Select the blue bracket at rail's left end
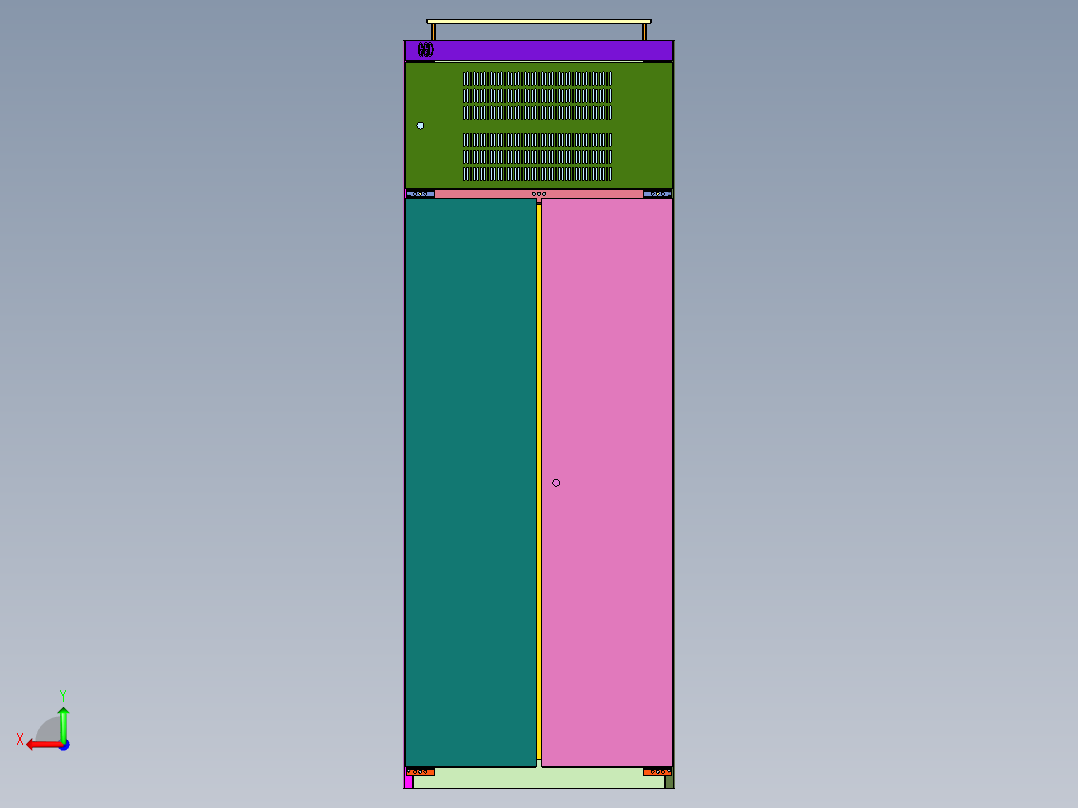The width and height of the screenshot is (1078, 808). 420,194
